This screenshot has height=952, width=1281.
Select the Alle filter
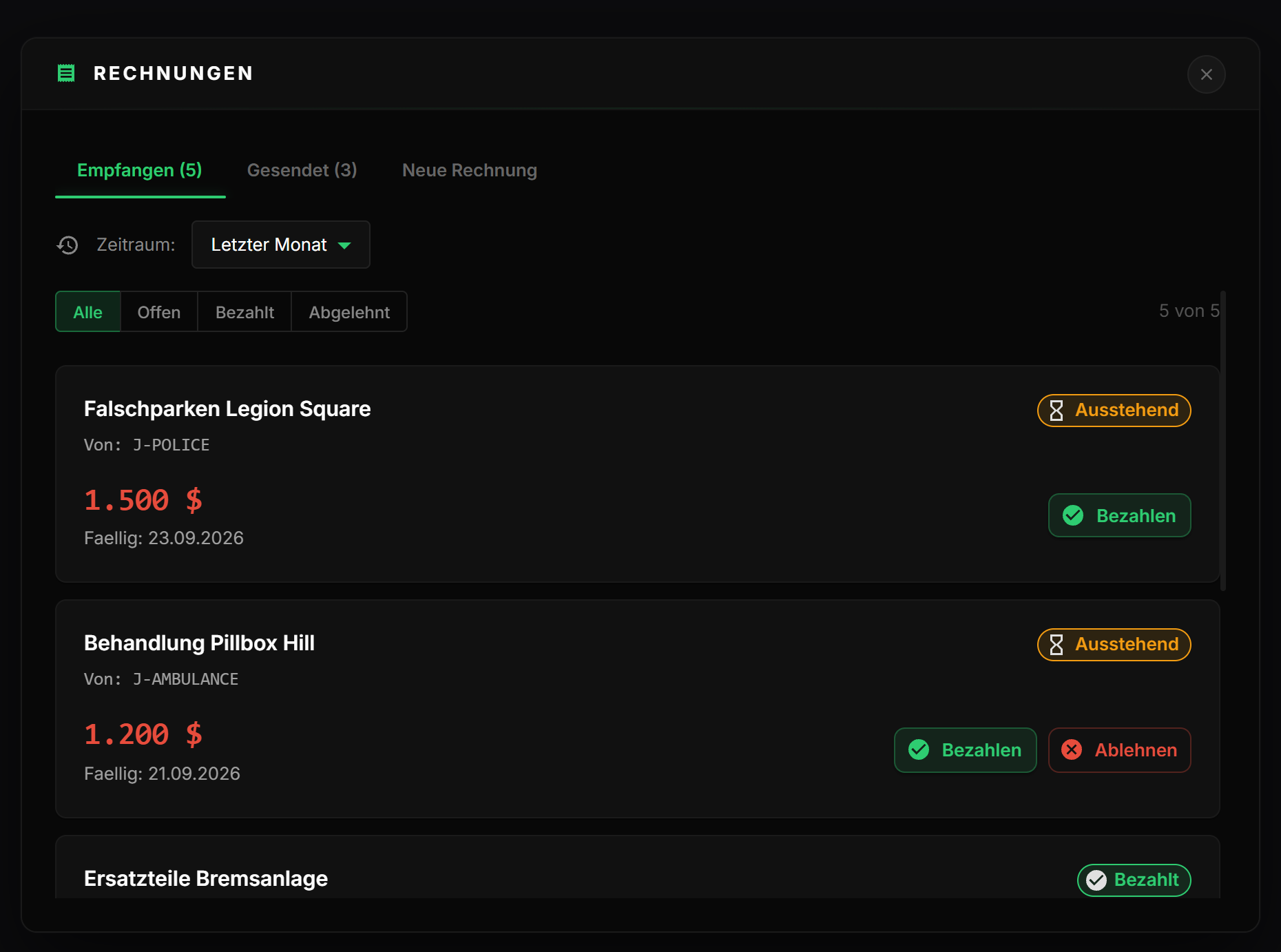(x=88, y=312)
